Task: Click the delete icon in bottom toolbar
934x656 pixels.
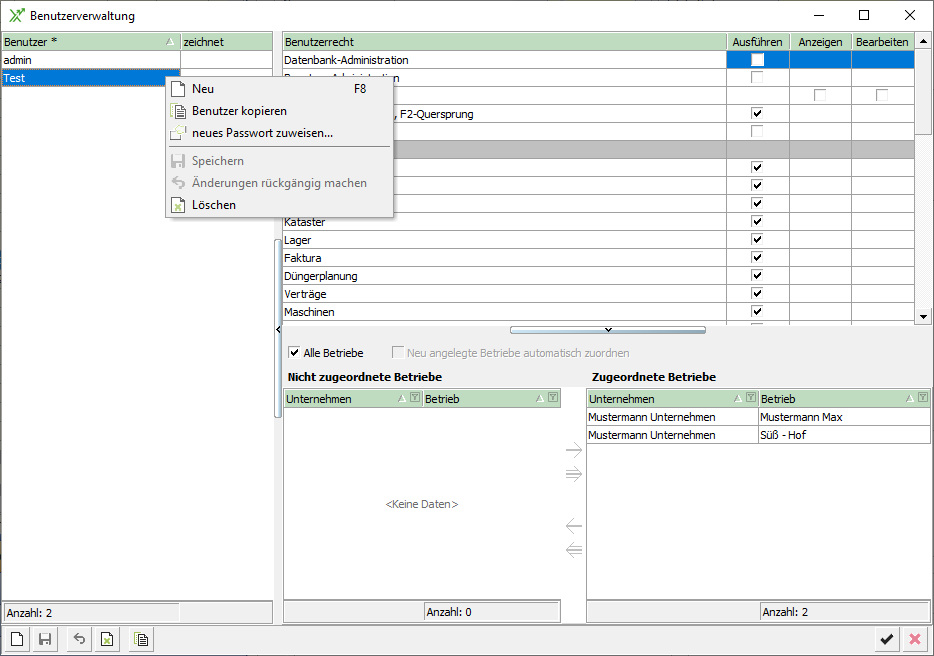Action: coord(108,640)
